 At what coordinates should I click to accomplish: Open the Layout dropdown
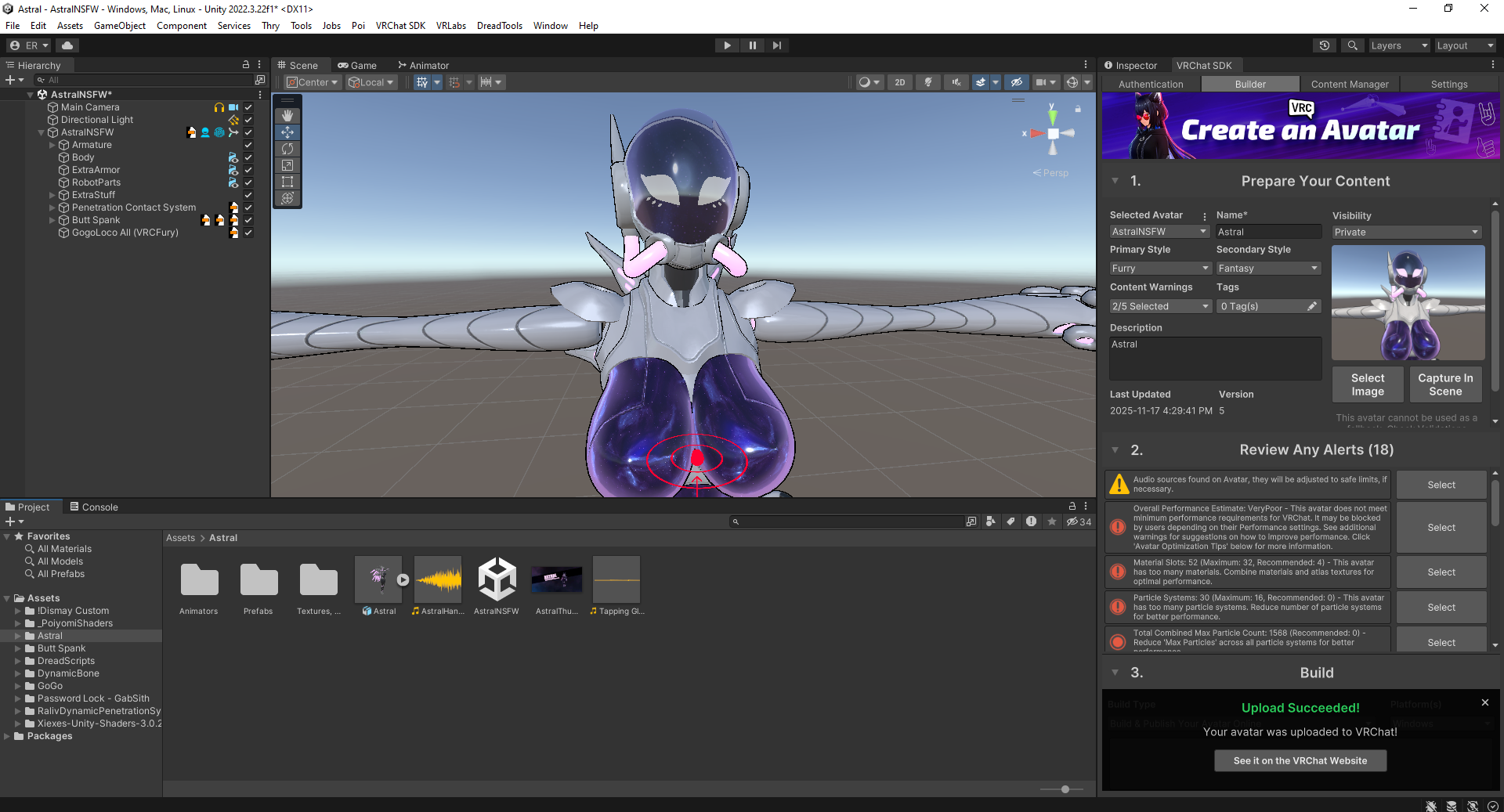pos(1465,45)
